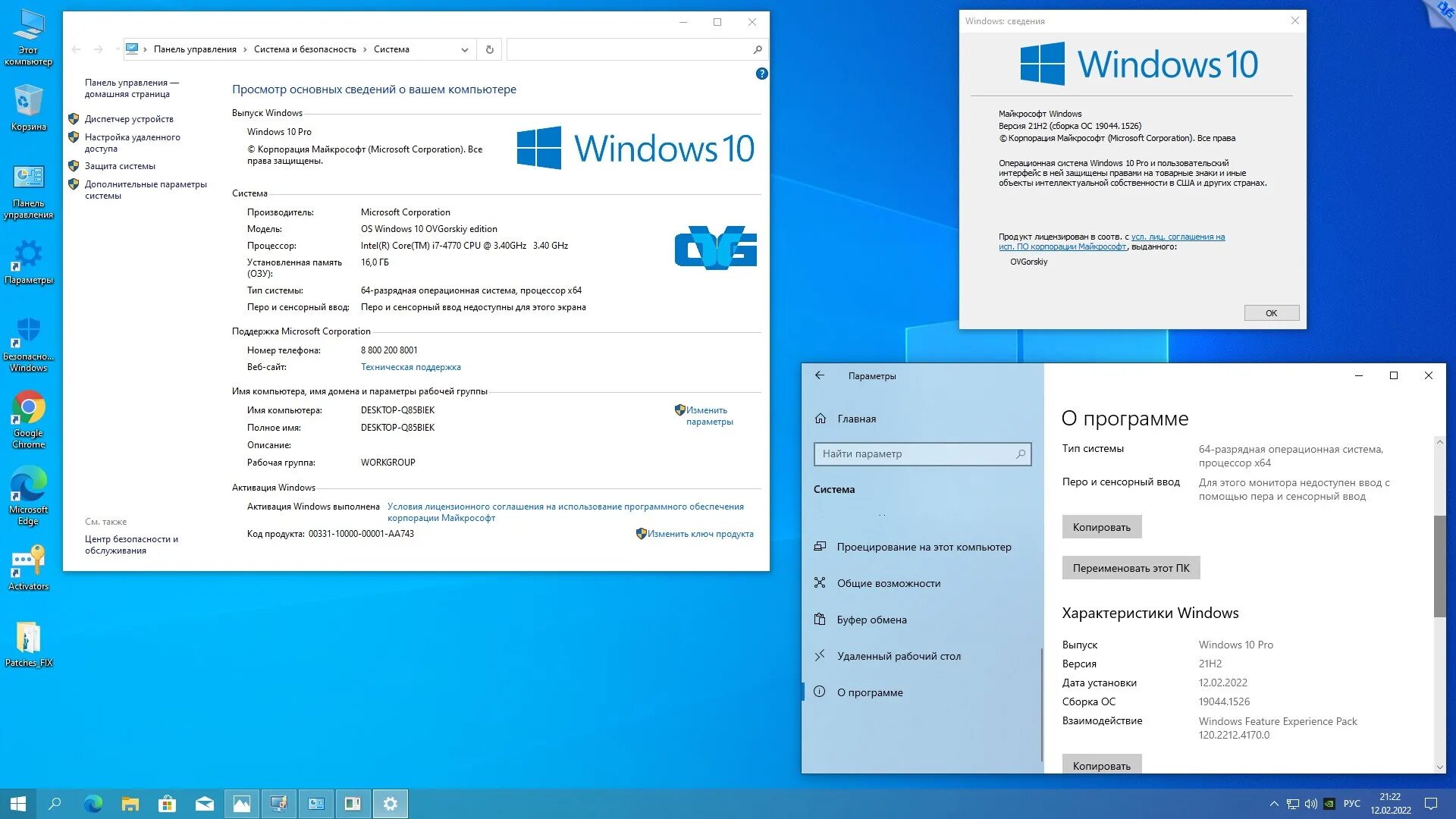Open РУС language switcher in tray
Viewport: 1456px width, 819px height.
[x=1351, y=804]
